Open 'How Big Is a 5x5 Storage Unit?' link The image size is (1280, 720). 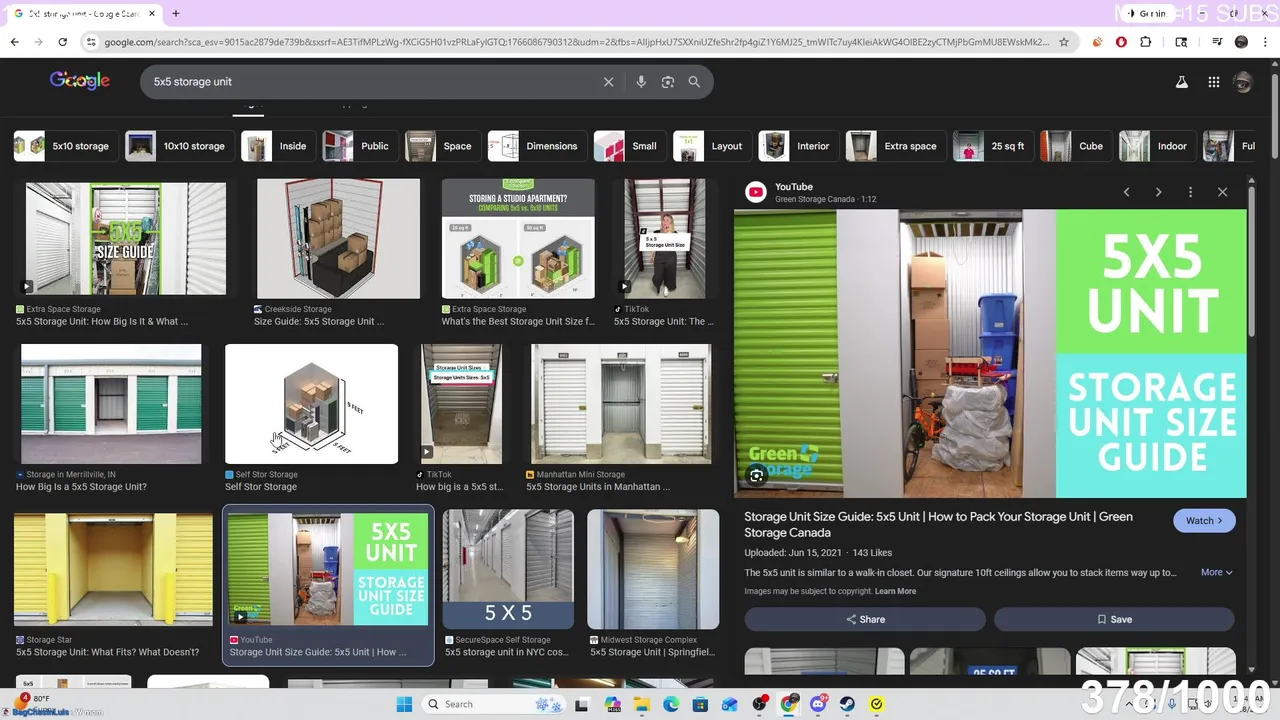tap(81, 487)
